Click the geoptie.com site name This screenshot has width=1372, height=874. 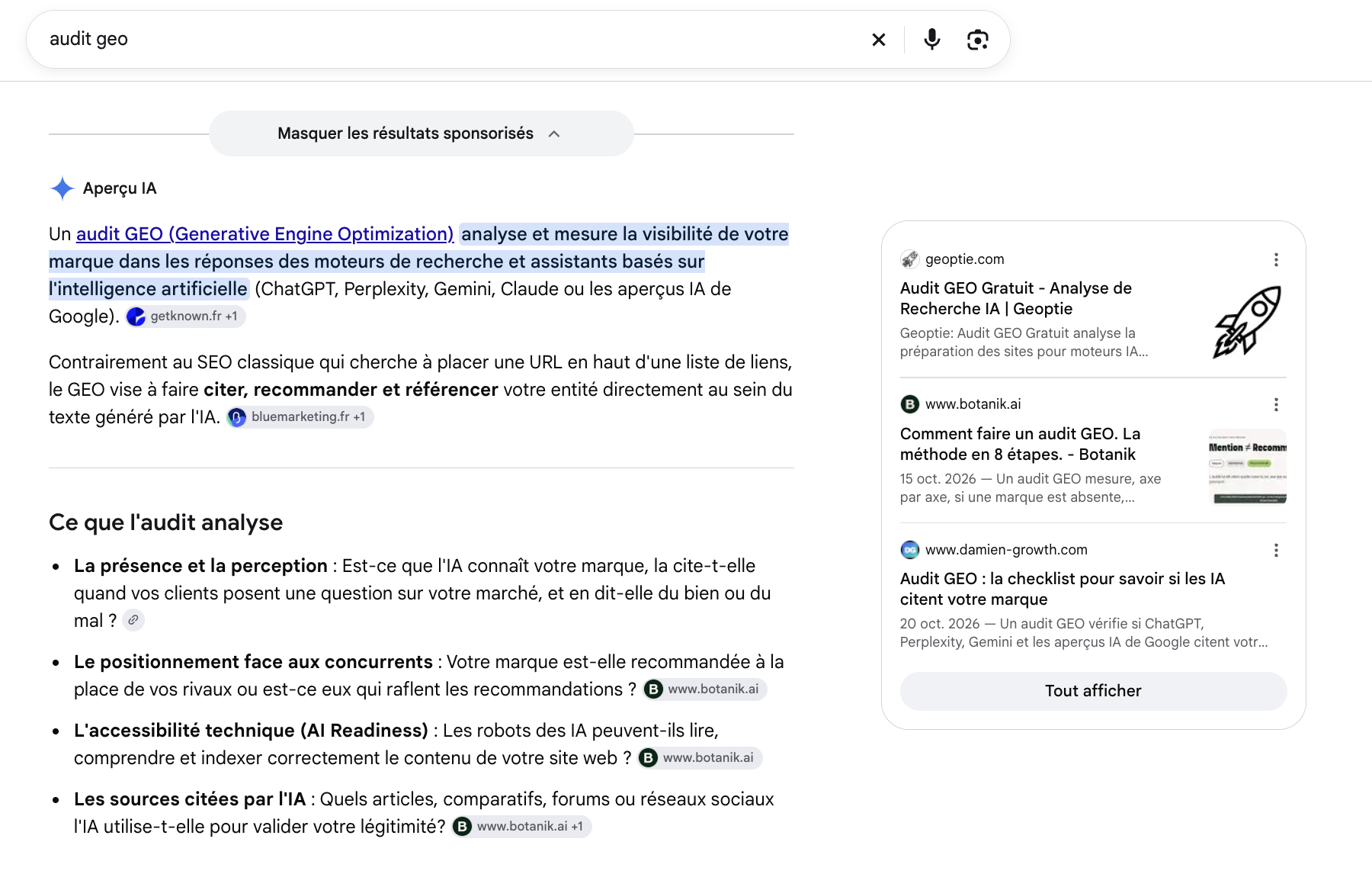point(964,259)
